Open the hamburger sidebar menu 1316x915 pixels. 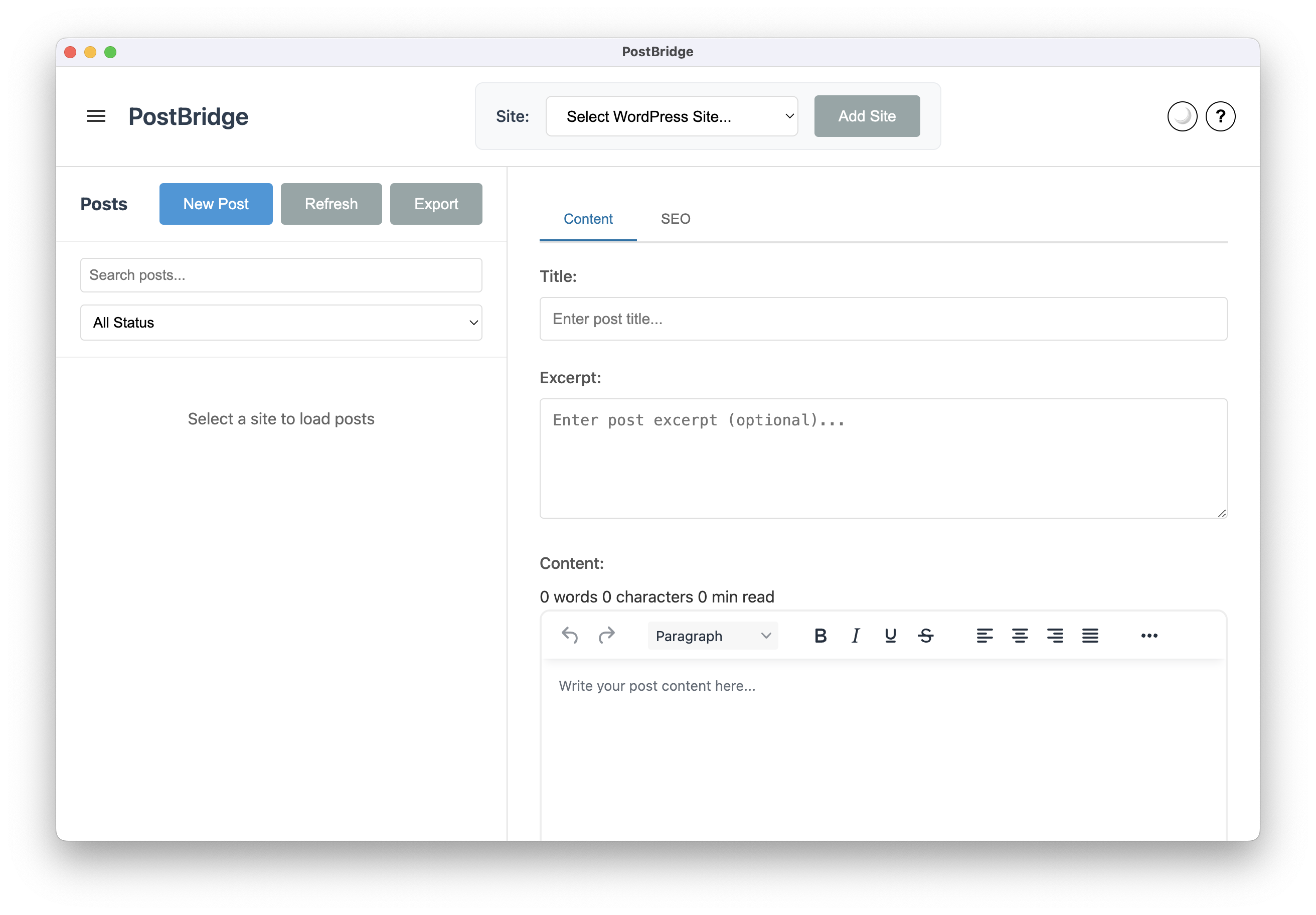(x=96, y=116)
